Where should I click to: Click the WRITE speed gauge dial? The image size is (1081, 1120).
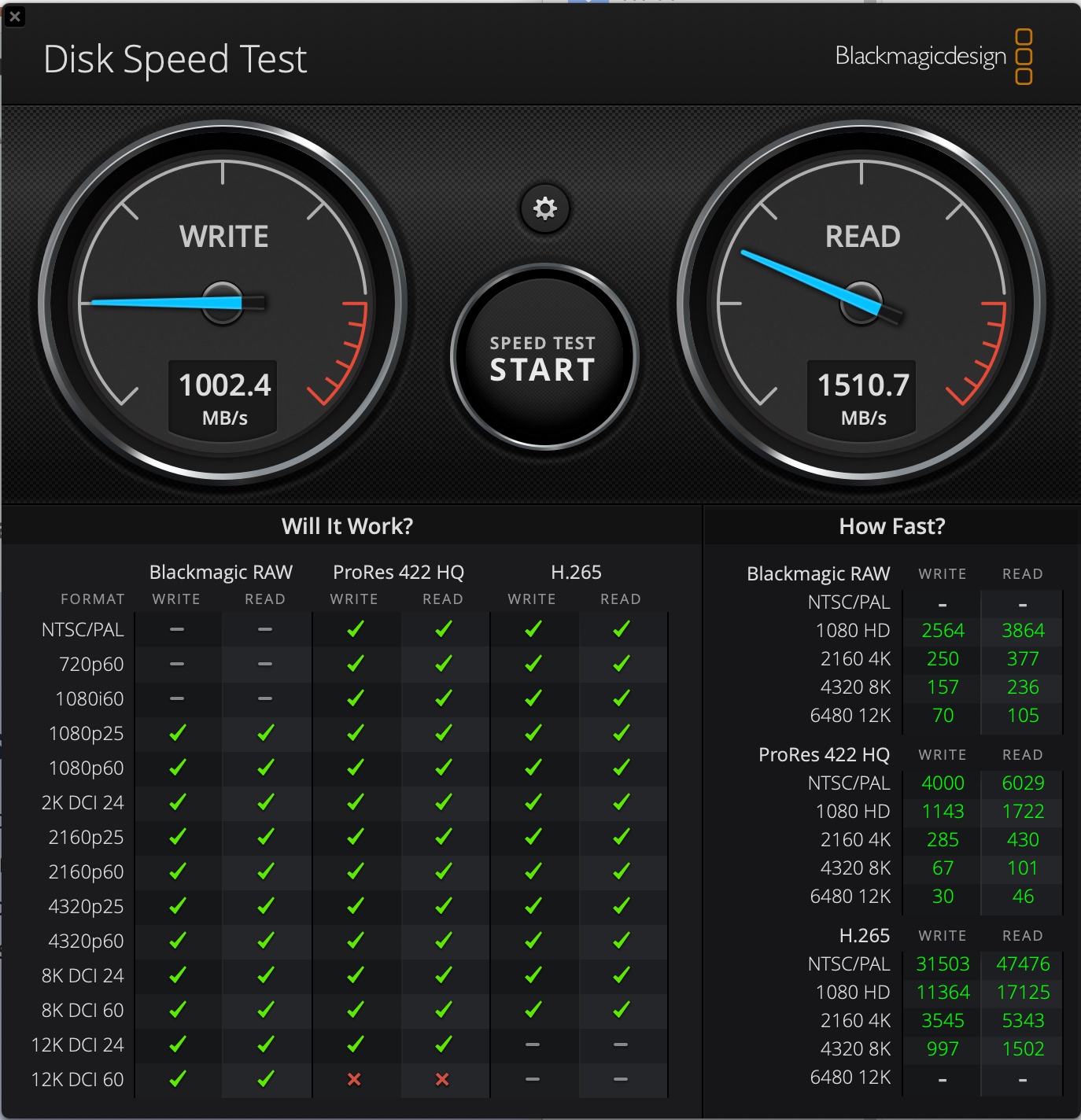click(x=223, y=302)
